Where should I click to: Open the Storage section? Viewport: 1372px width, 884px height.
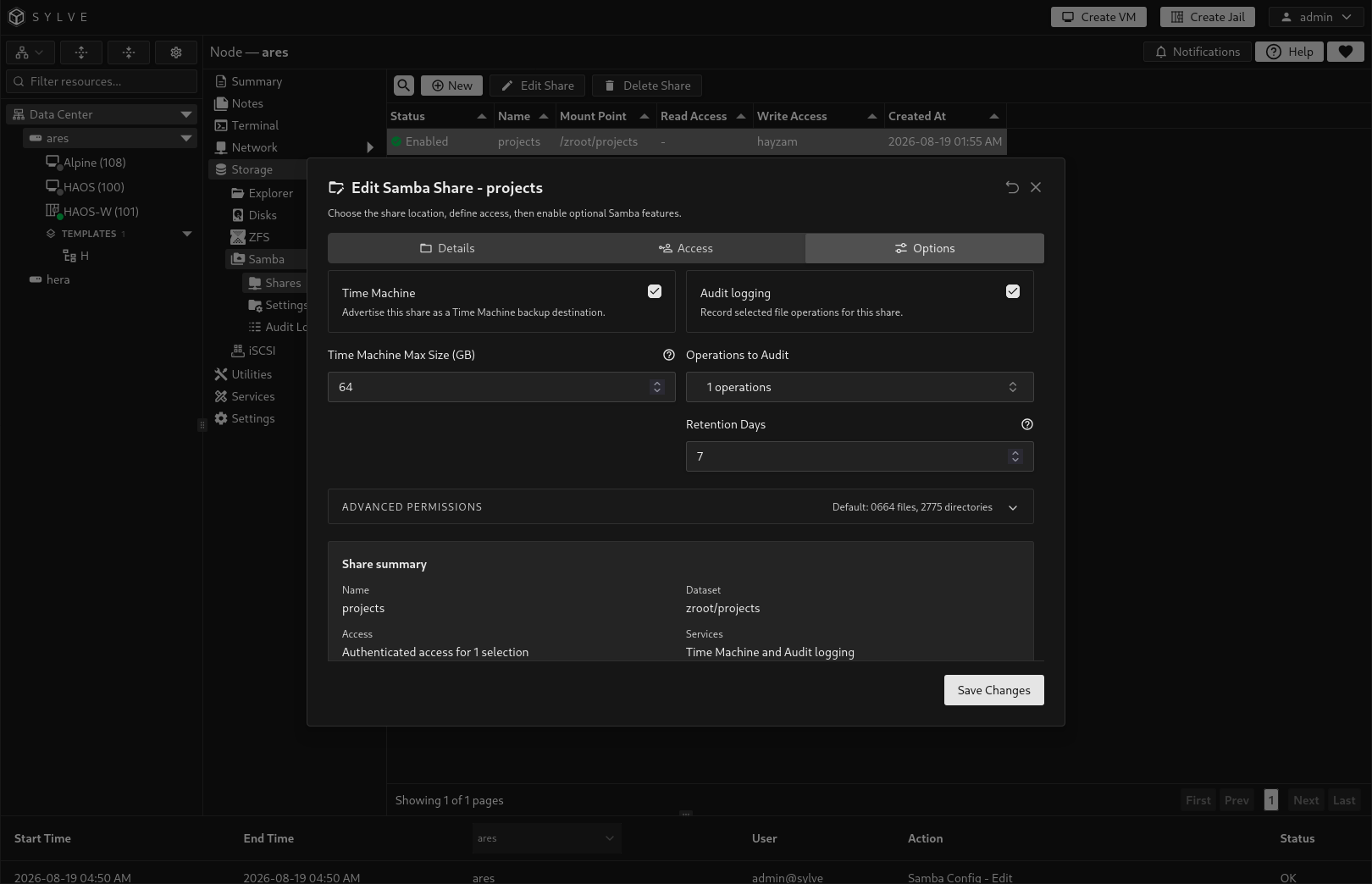[x=257, y=169]
